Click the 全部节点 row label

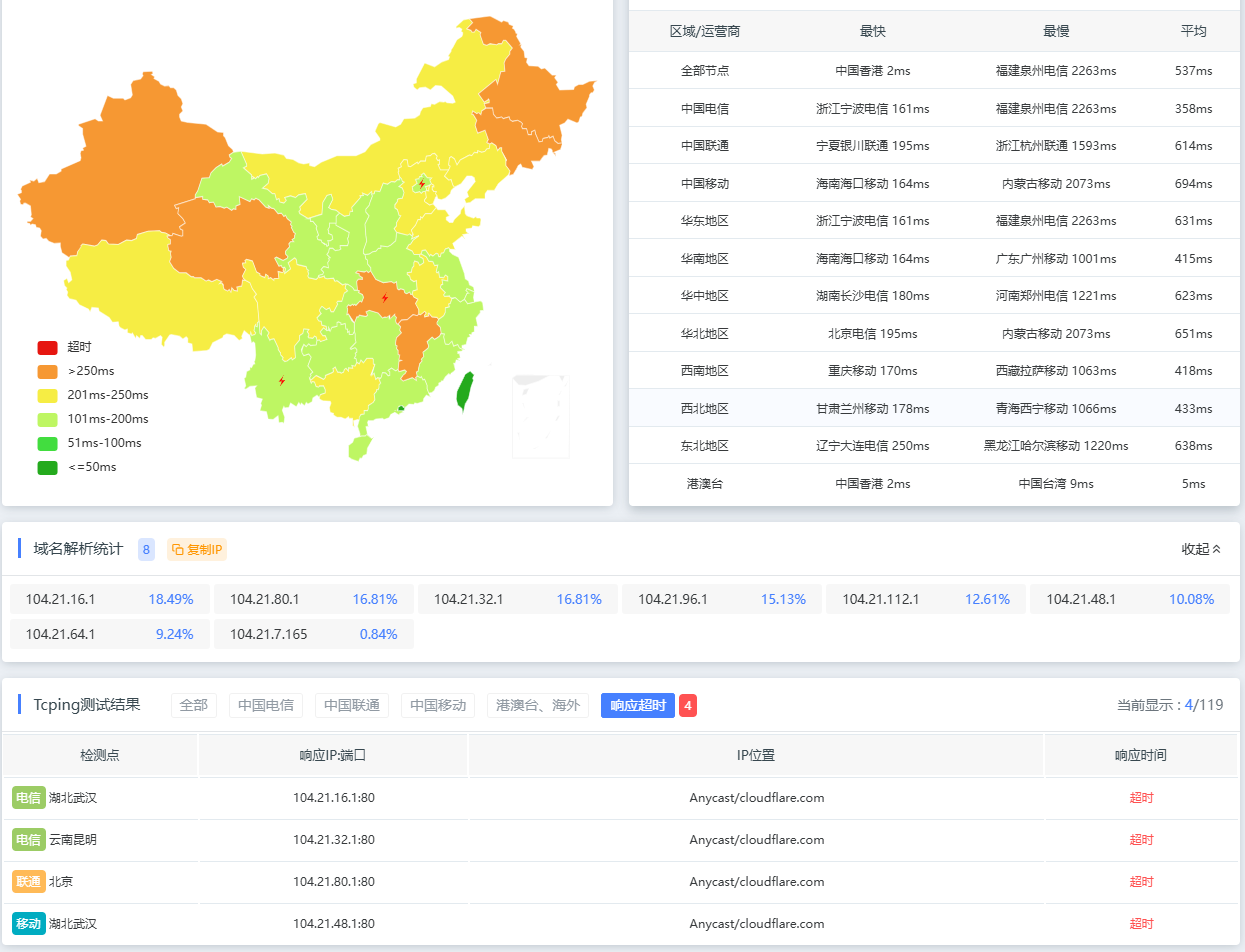[705, 71]
